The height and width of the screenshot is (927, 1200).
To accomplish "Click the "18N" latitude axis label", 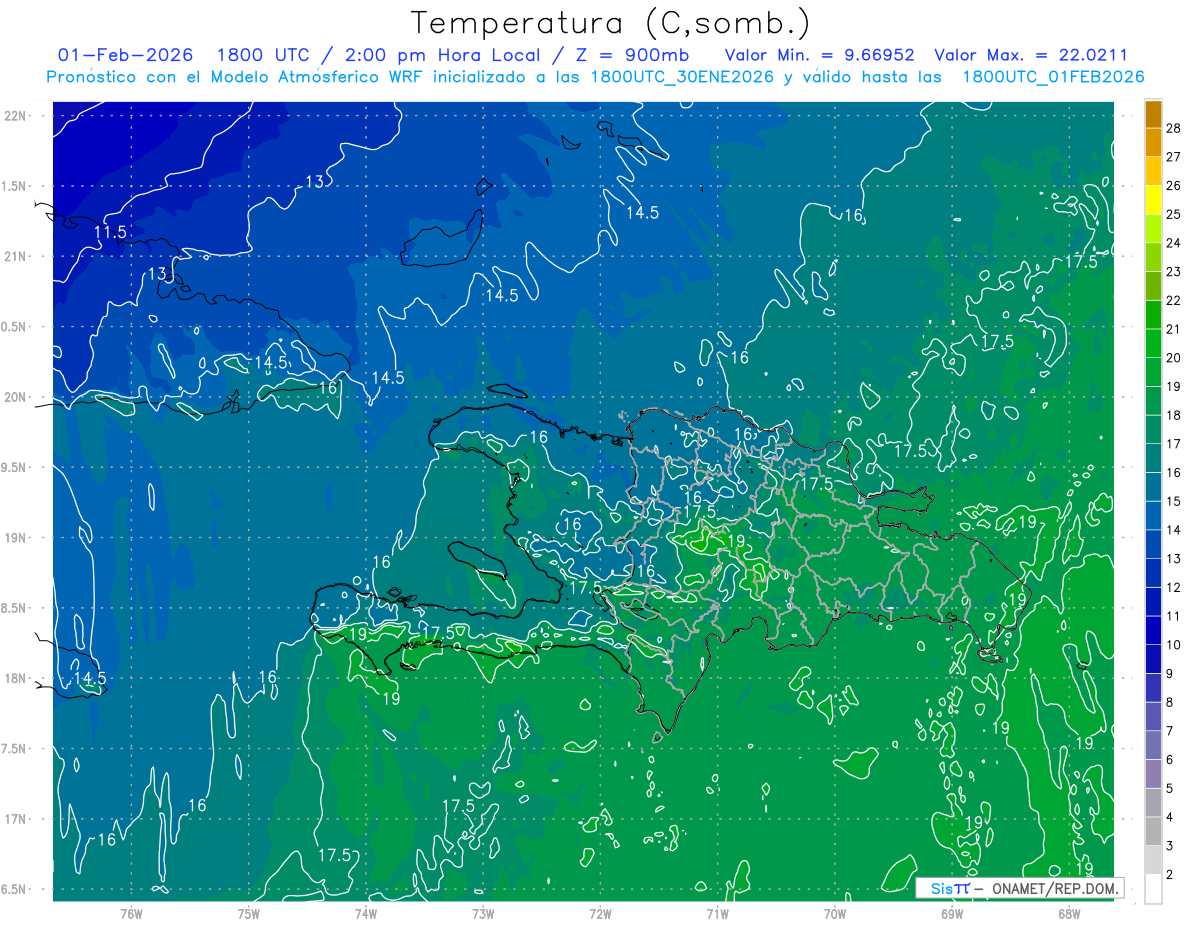I will point(16,678).
